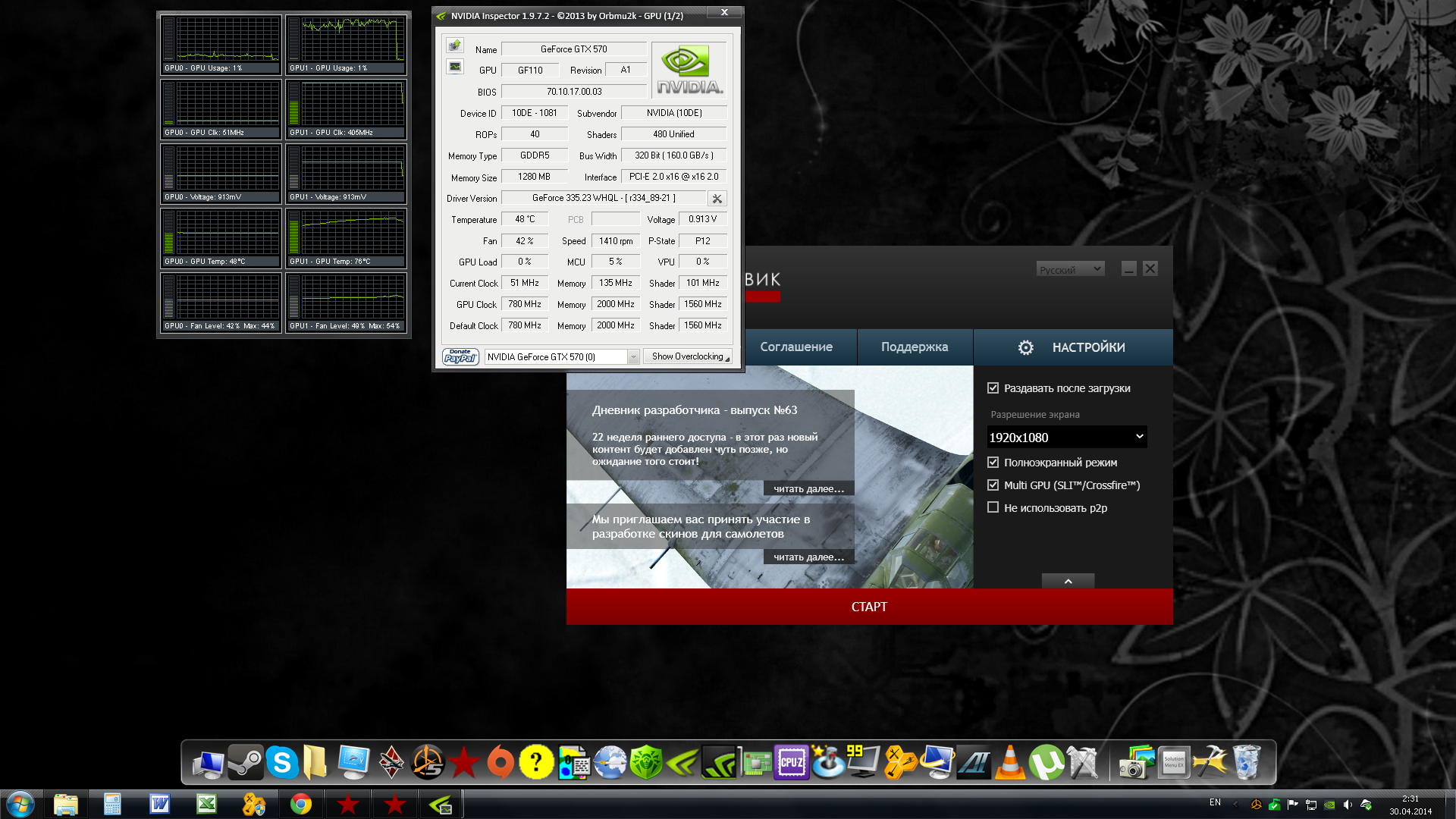Open the NVIDIA GeForce GTX 570 GPU selector
1456x819 pixels.
click(x=562, y=357)
